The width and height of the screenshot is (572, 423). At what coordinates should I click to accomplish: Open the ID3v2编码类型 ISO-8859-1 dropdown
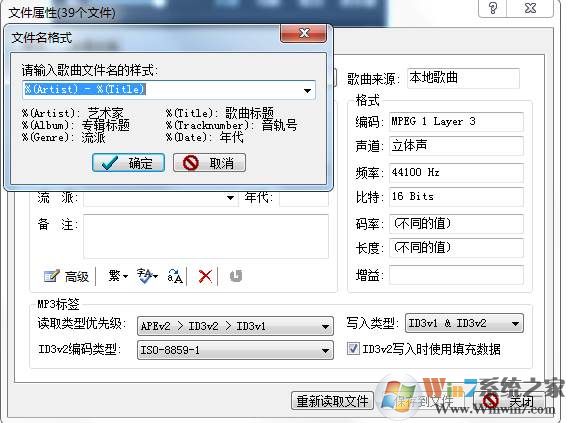click(x=235, y=350)
